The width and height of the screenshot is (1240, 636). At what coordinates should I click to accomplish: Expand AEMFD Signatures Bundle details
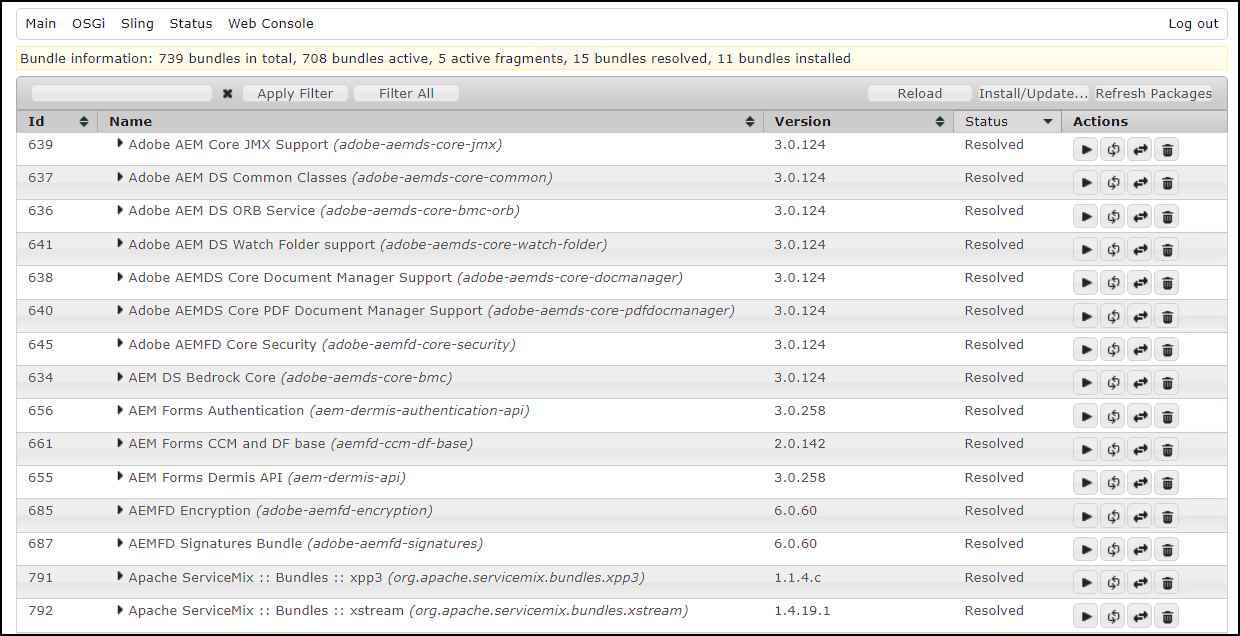pos(120,543)
